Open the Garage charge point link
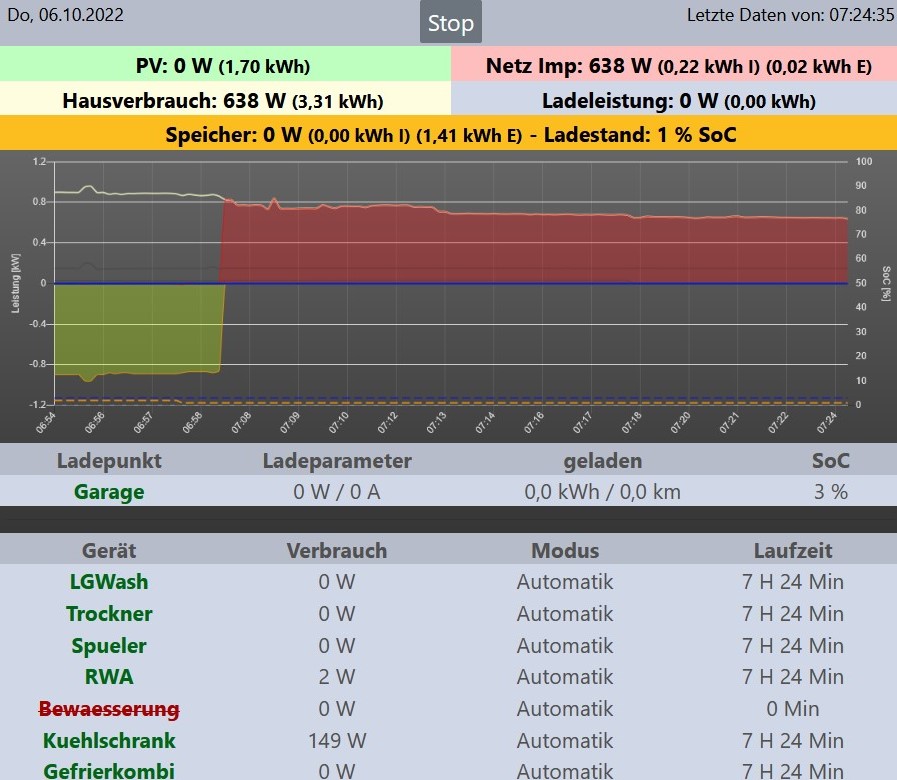The image size is (897, 780). tap(109, 492)
